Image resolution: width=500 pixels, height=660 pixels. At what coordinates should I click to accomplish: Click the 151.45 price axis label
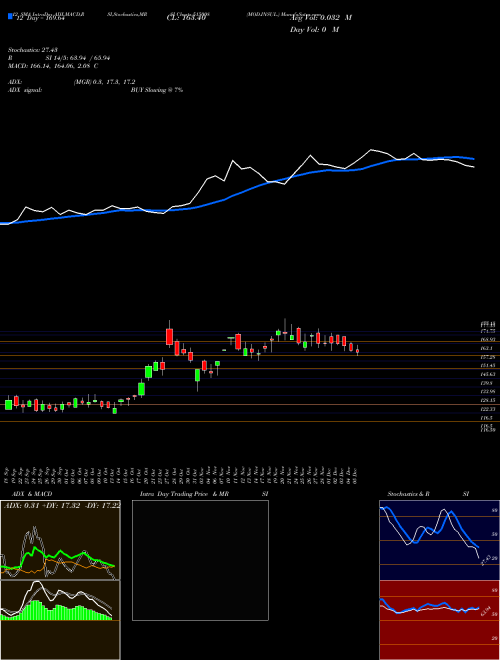tap(489, 365)
